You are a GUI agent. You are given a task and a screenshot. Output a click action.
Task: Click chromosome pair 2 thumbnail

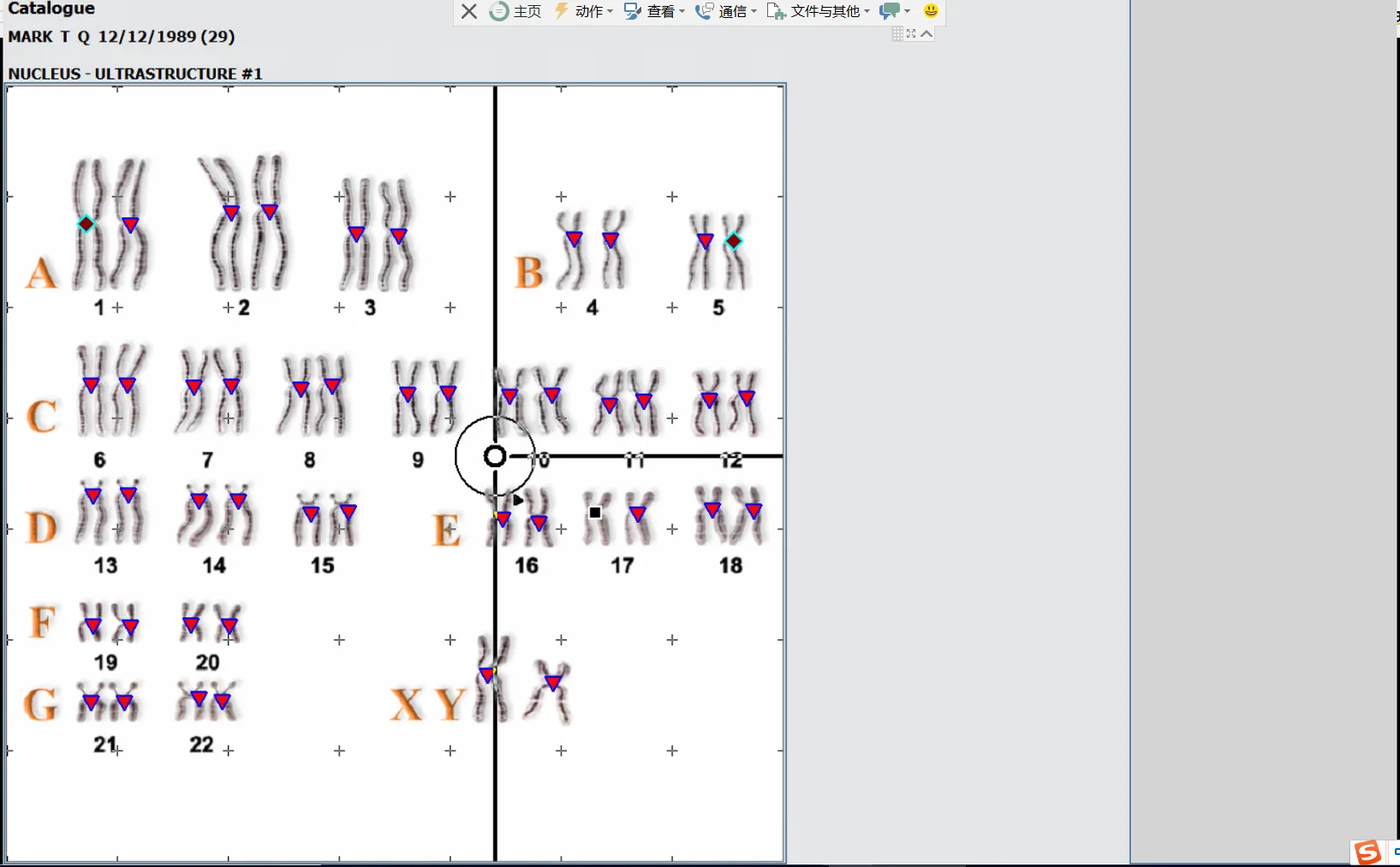pos(244,223)
